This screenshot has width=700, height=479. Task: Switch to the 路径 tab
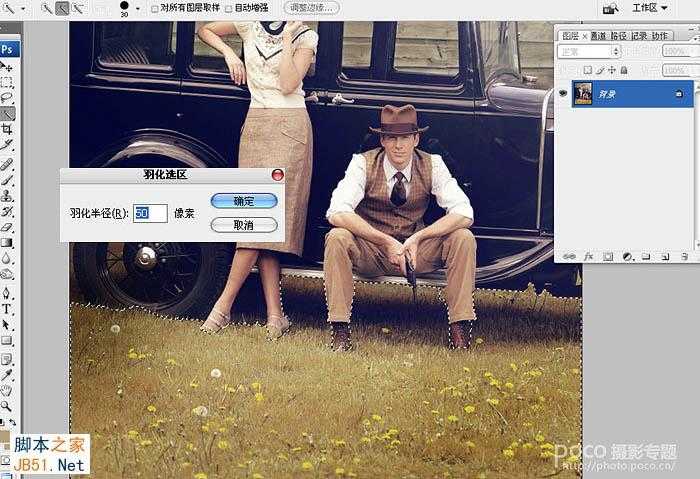619,36
